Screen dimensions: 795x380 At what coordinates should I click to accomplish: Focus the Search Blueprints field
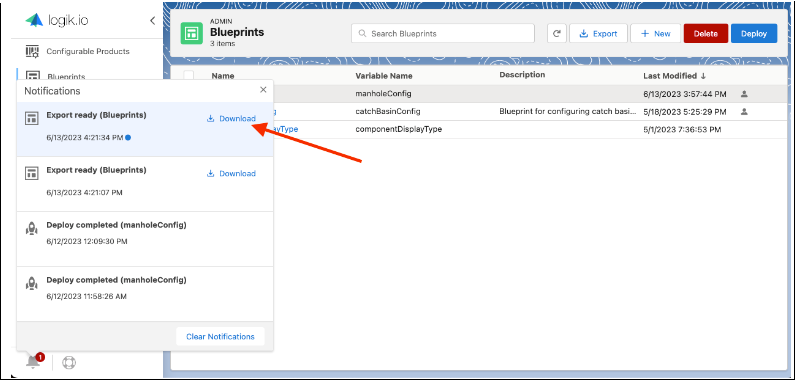(x=443, y=33)
